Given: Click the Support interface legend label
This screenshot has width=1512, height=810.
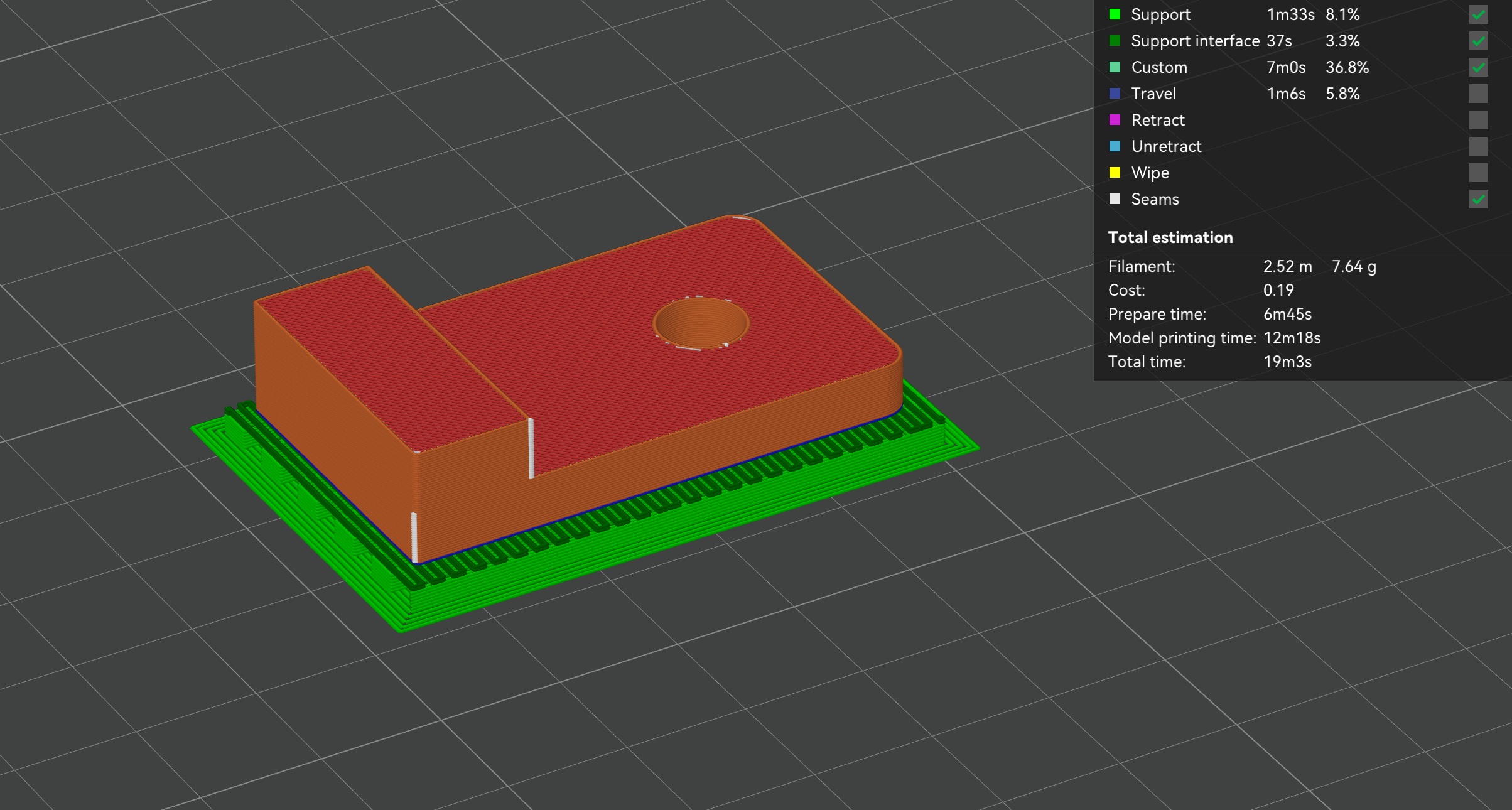Looking at the screenshot, I should tap(1195, 41).
